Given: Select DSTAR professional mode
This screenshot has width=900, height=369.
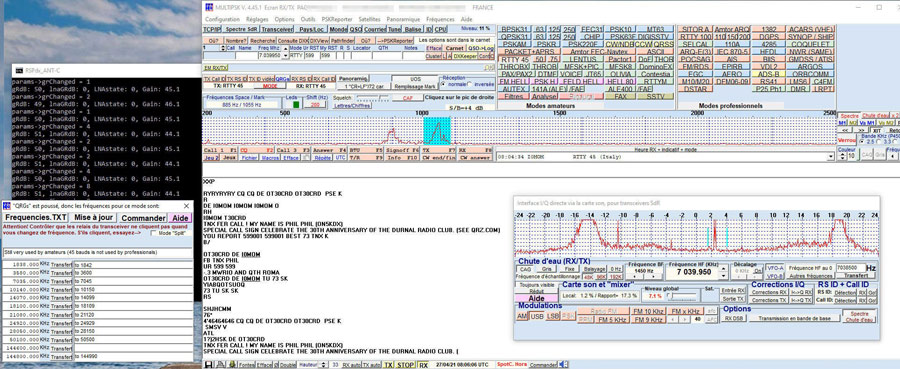Looking at the screenshot, I should 695,89.
